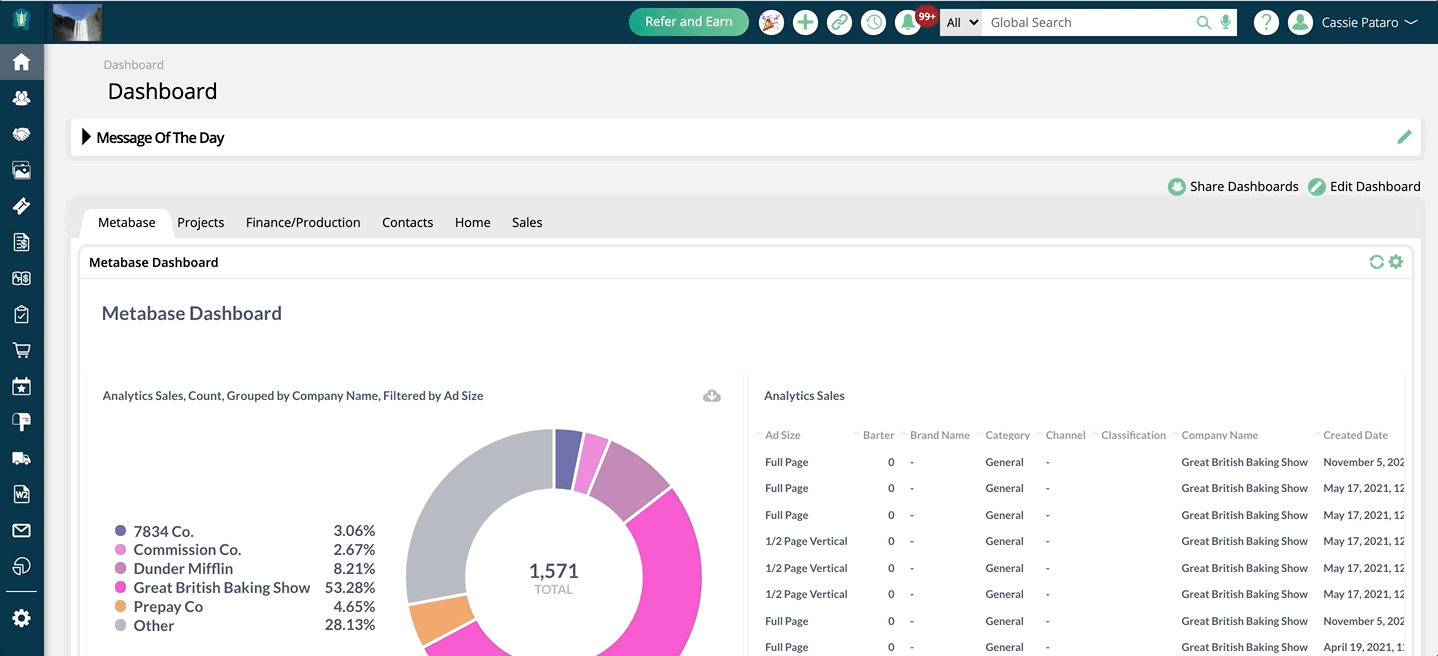Open the shopping cart icon in sidebar
The width and height of the screenshot is (1438, 656).
(x=21, y=350)
